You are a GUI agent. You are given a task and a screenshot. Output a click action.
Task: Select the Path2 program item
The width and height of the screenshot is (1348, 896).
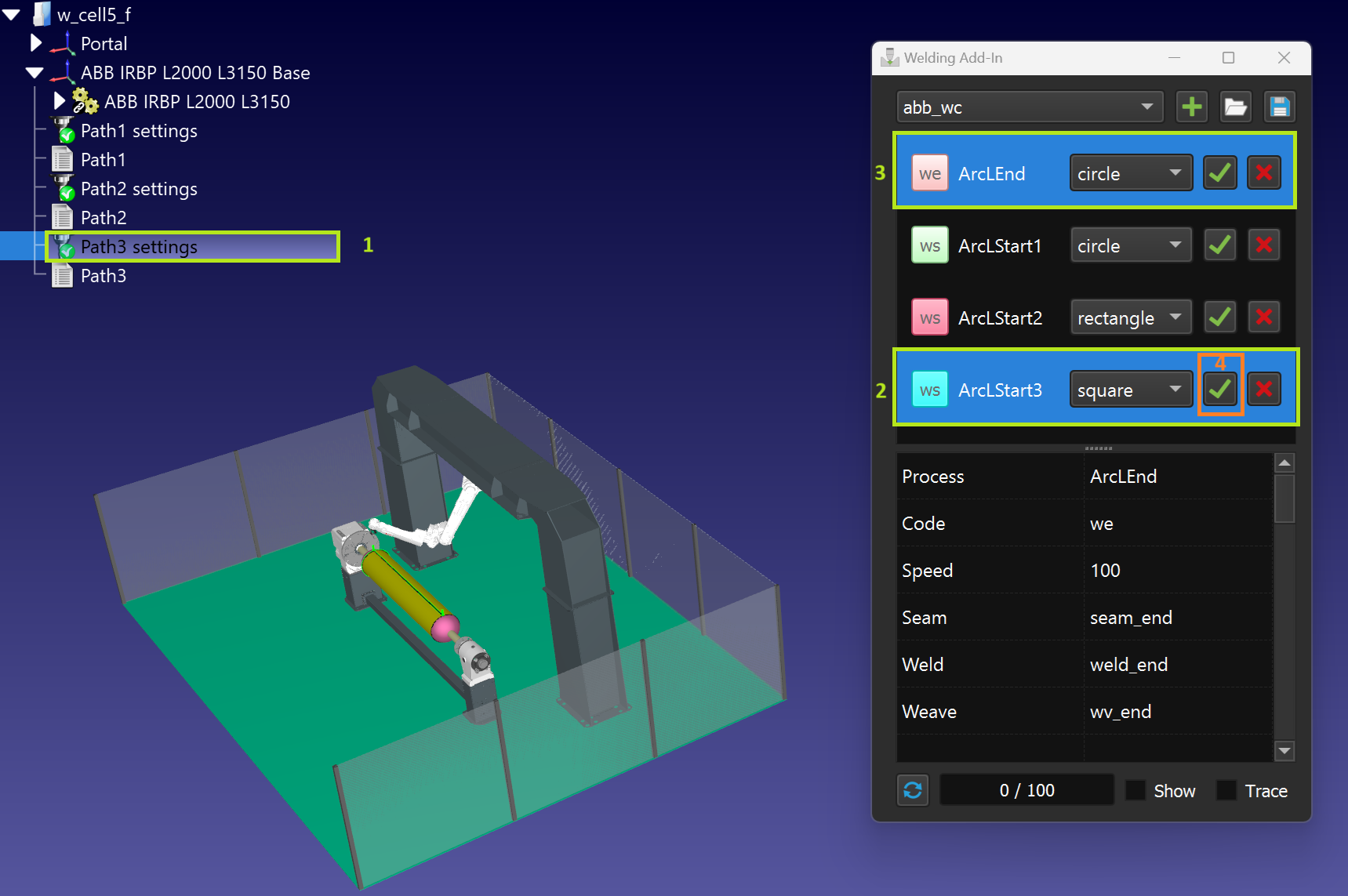pyautogui.click(x=104, y=218)
